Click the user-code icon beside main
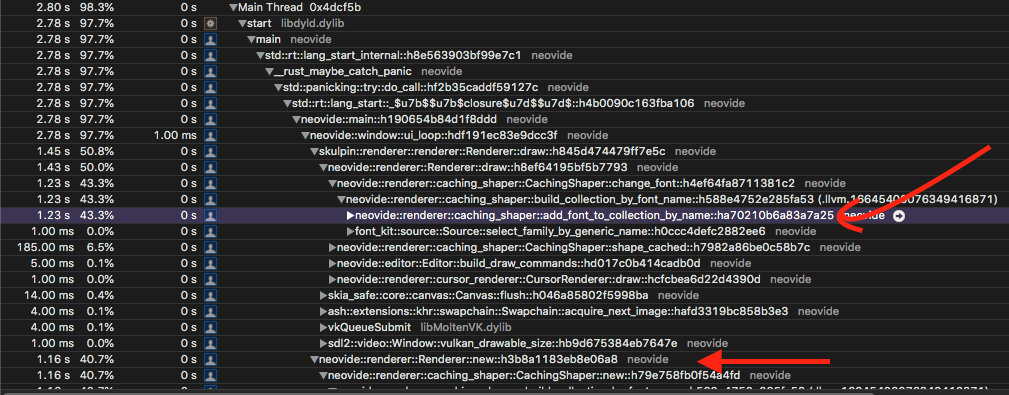 click(210, 39)
